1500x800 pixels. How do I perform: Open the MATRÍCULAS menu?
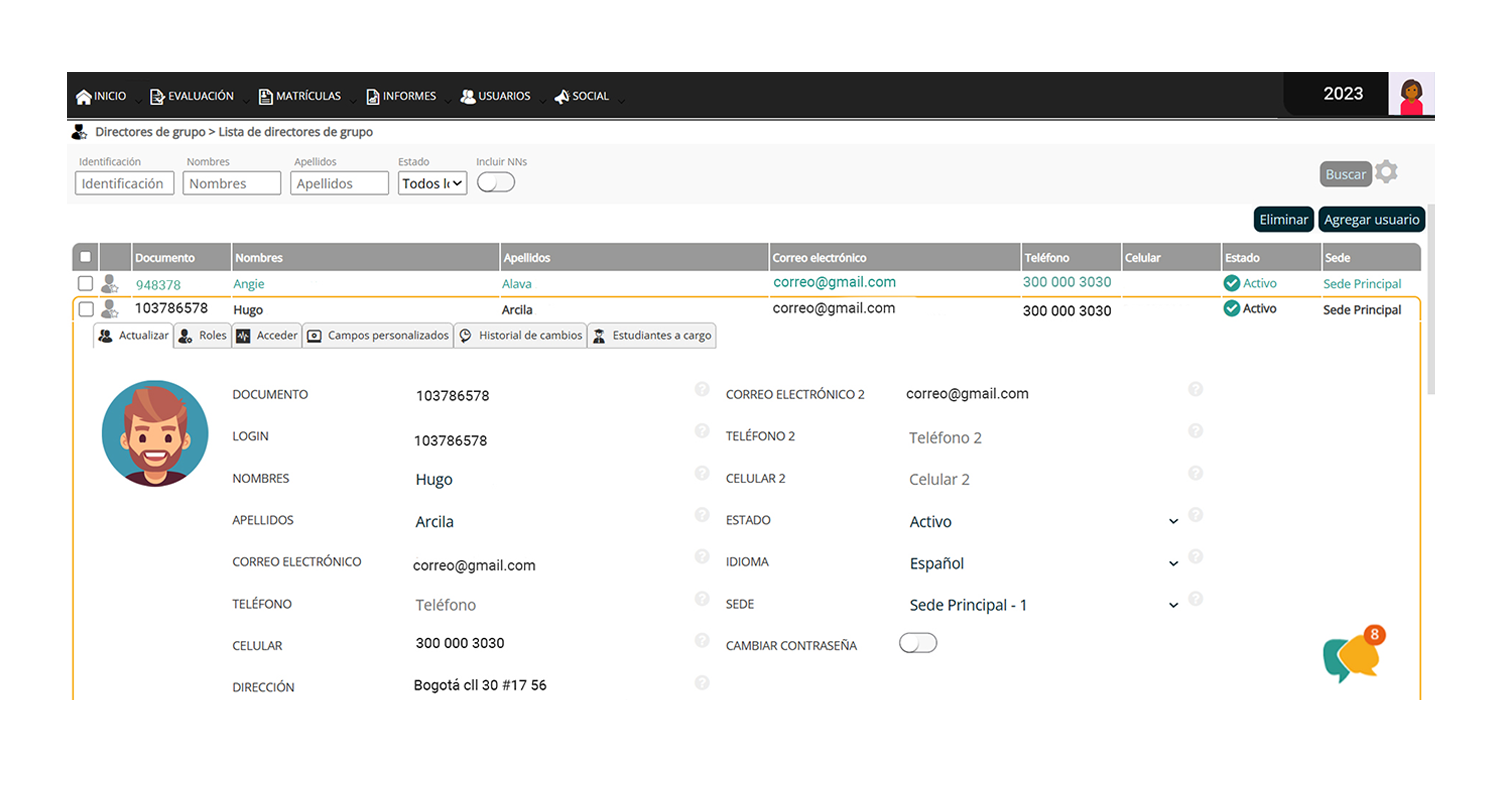click(x=299, y=97)
